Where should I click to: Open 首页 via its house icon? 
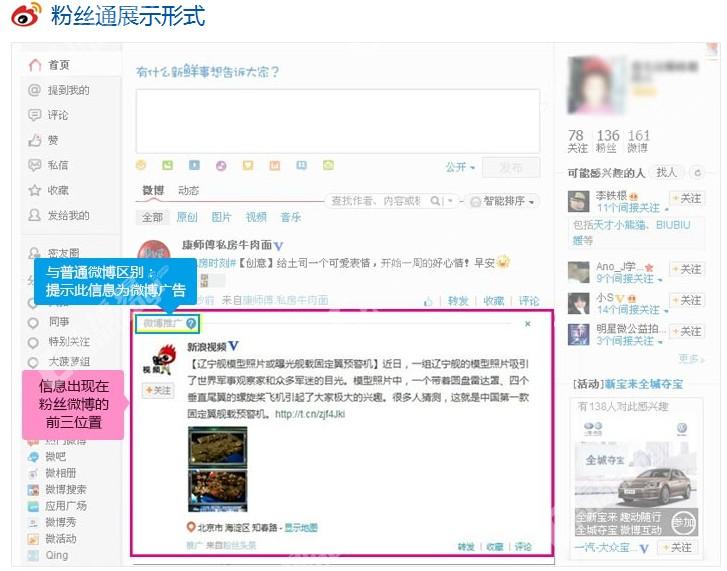[x=35, y=65]
